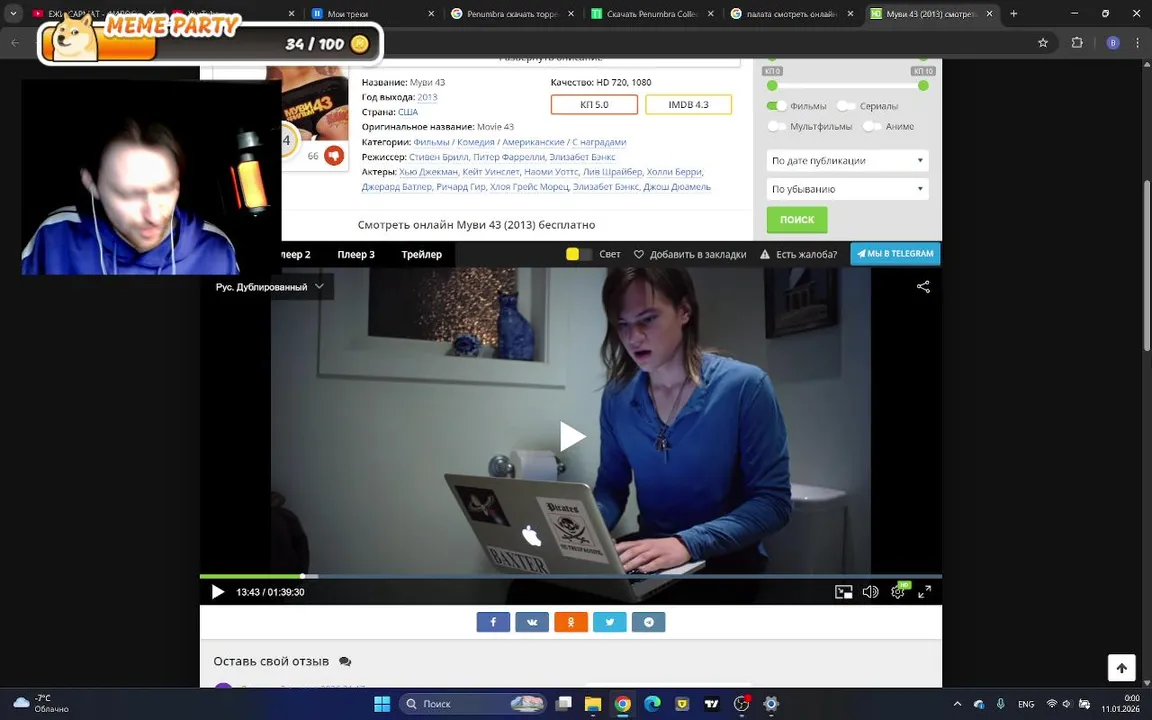
Task: Share on Odnoklassniki orange button
Action: tap(571, 622)
